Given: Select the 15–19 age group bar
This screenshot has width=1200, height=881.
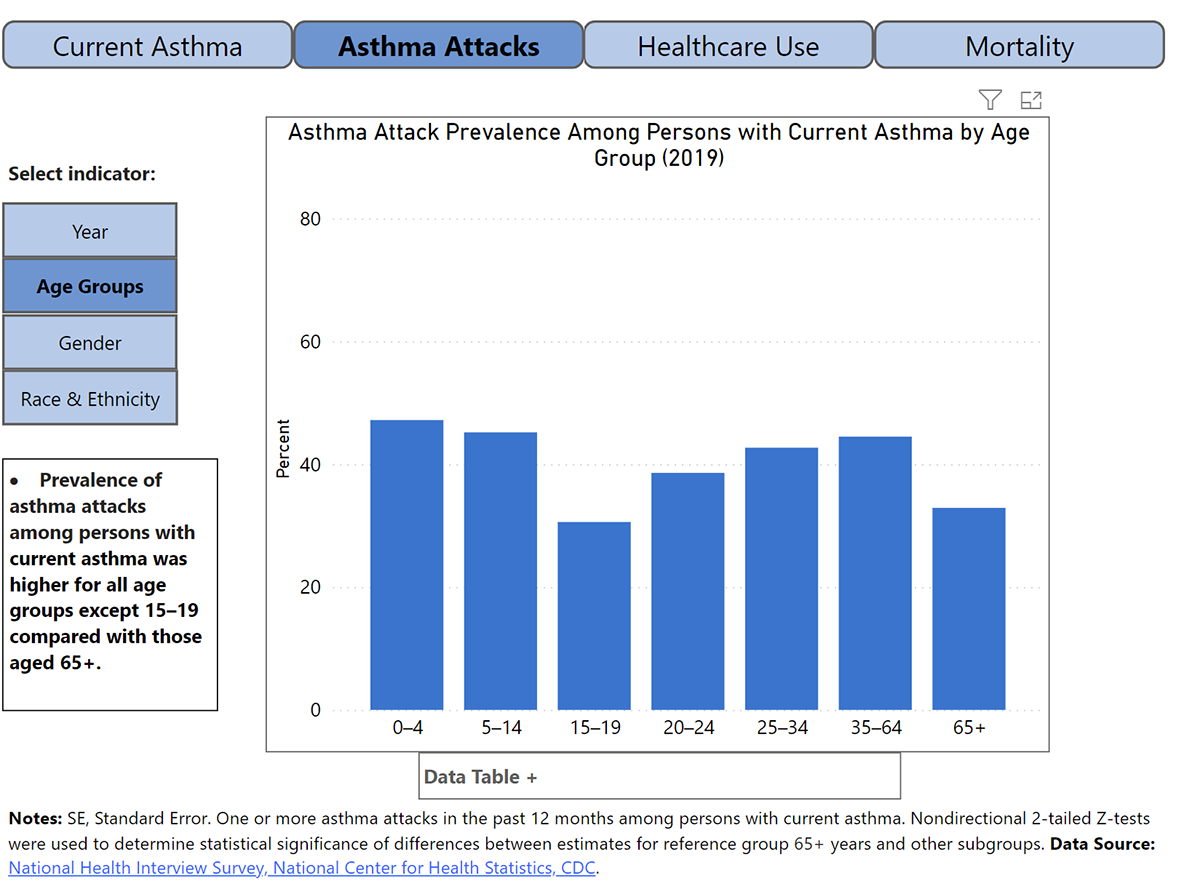Looking at the screenshot, I should click(594, 615).
